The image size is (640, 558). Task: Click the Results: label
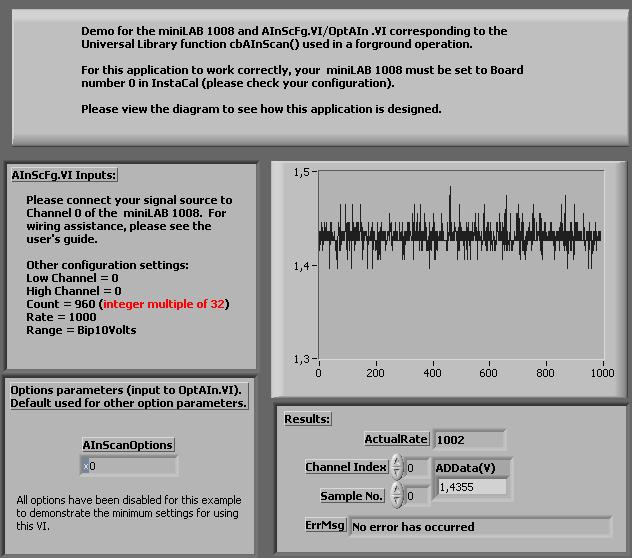[x=307, y=419]
